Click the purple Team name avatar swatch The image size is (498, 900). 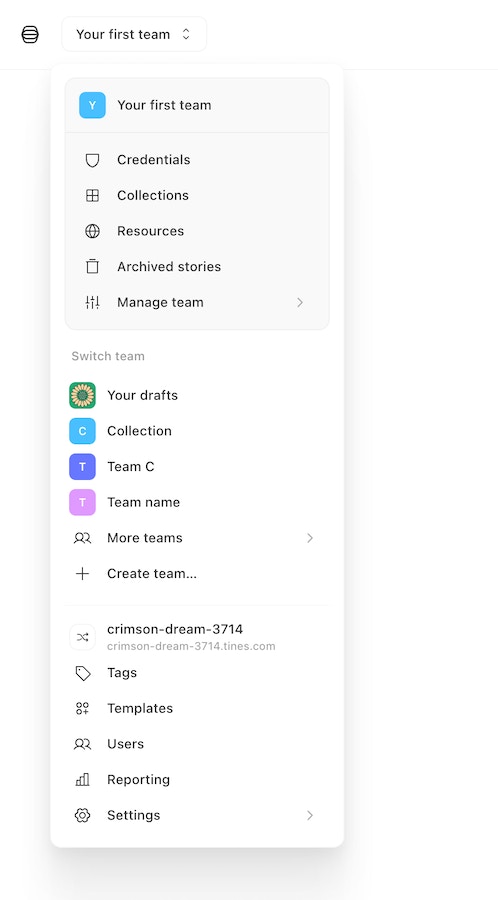coord(83,502)
